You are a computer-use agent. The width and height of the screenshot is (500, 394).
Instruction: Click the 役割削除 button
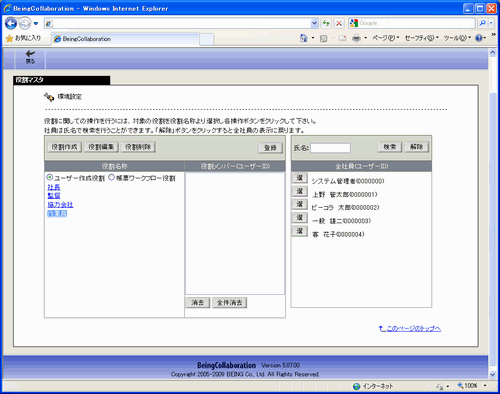click(138, 147)
